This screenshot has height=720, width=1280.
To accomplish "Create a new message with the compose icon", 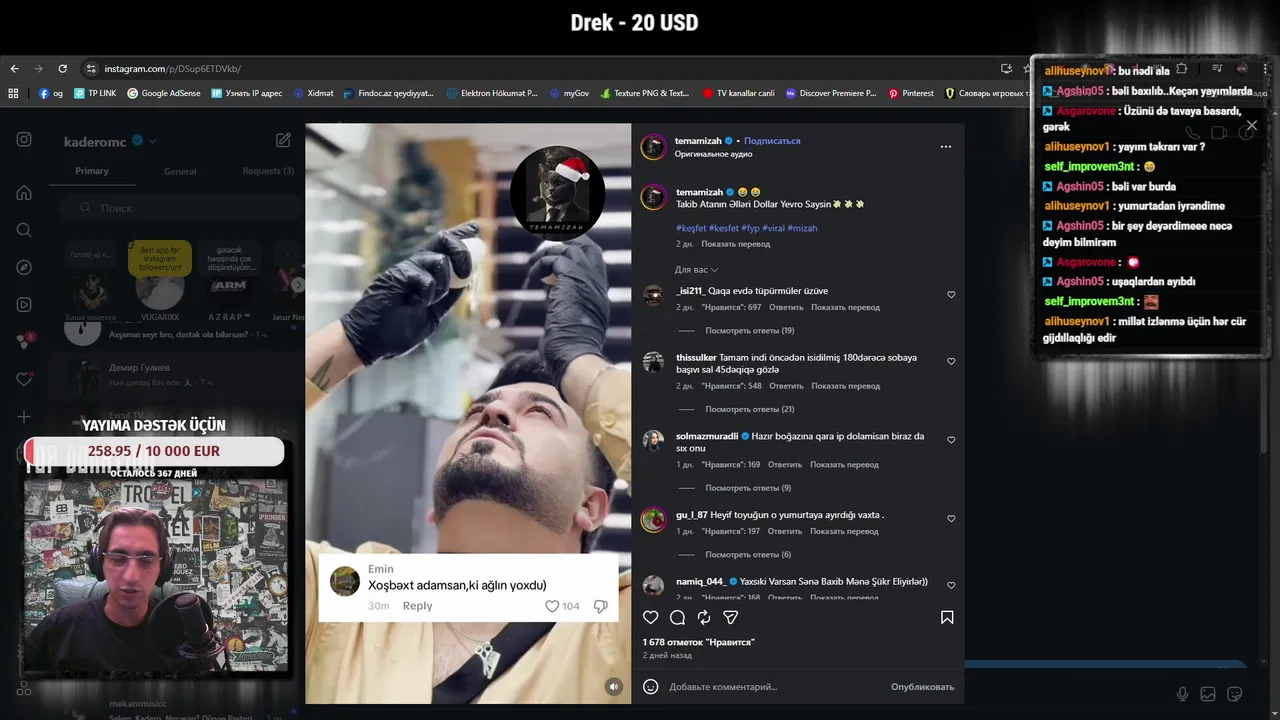I will (x=283, y=141).
